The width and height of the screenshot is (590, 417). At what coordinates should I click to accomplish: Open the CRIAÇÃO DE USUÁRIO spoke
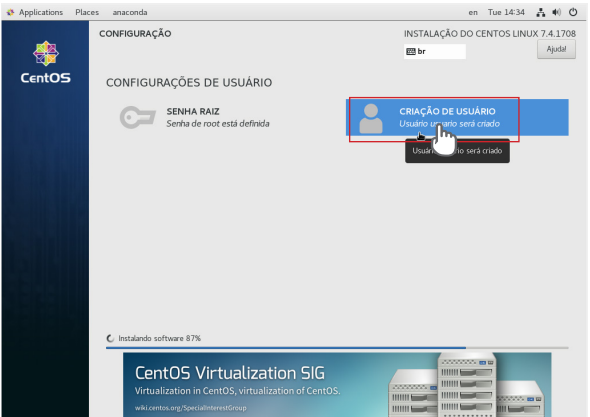(457, 117)
